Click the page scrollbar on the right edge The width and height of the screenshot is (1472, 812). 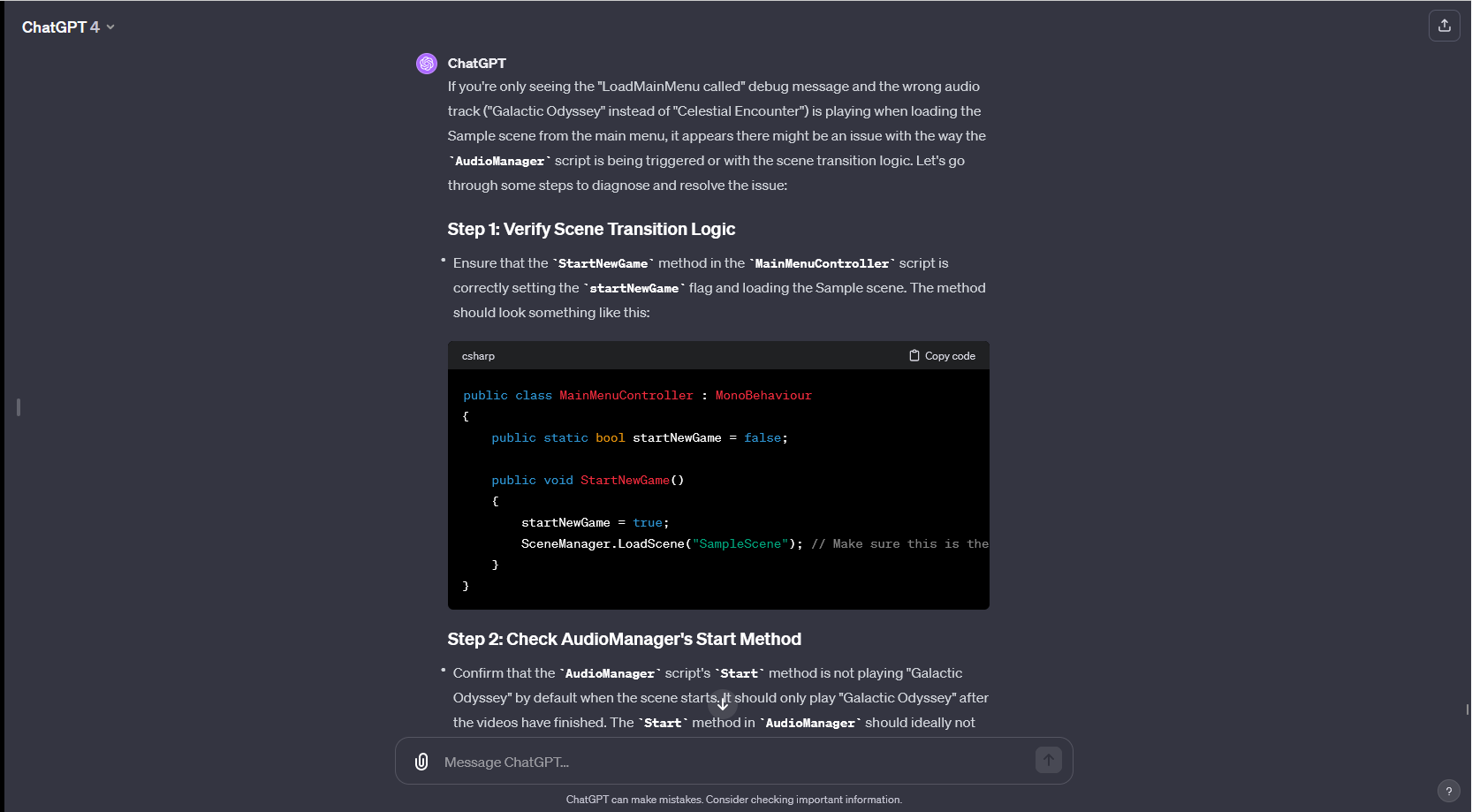pos(1467,709)
